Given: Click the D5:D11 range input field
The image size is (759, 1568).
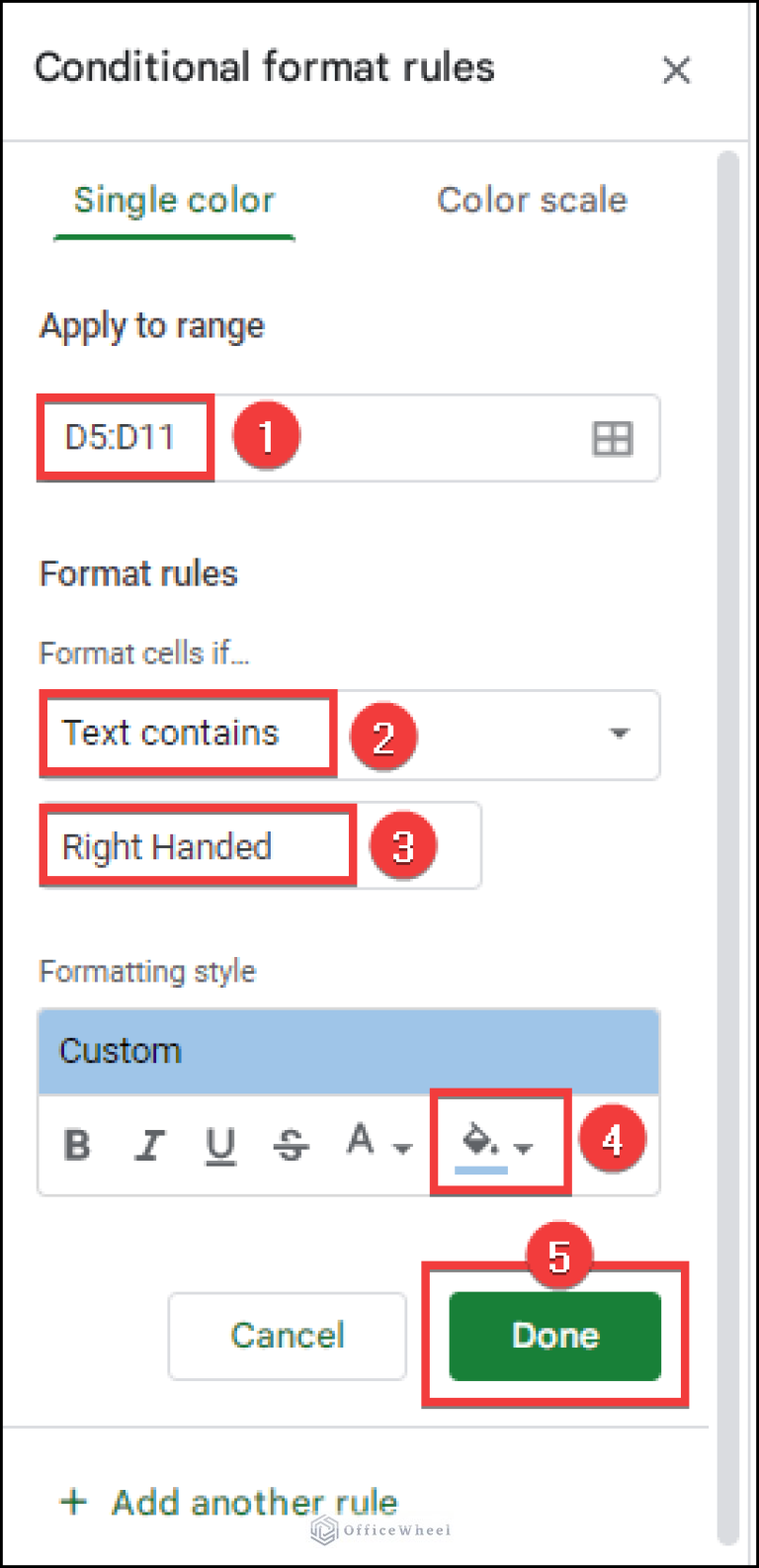Looking at the screenshot, I should point(124,437).
